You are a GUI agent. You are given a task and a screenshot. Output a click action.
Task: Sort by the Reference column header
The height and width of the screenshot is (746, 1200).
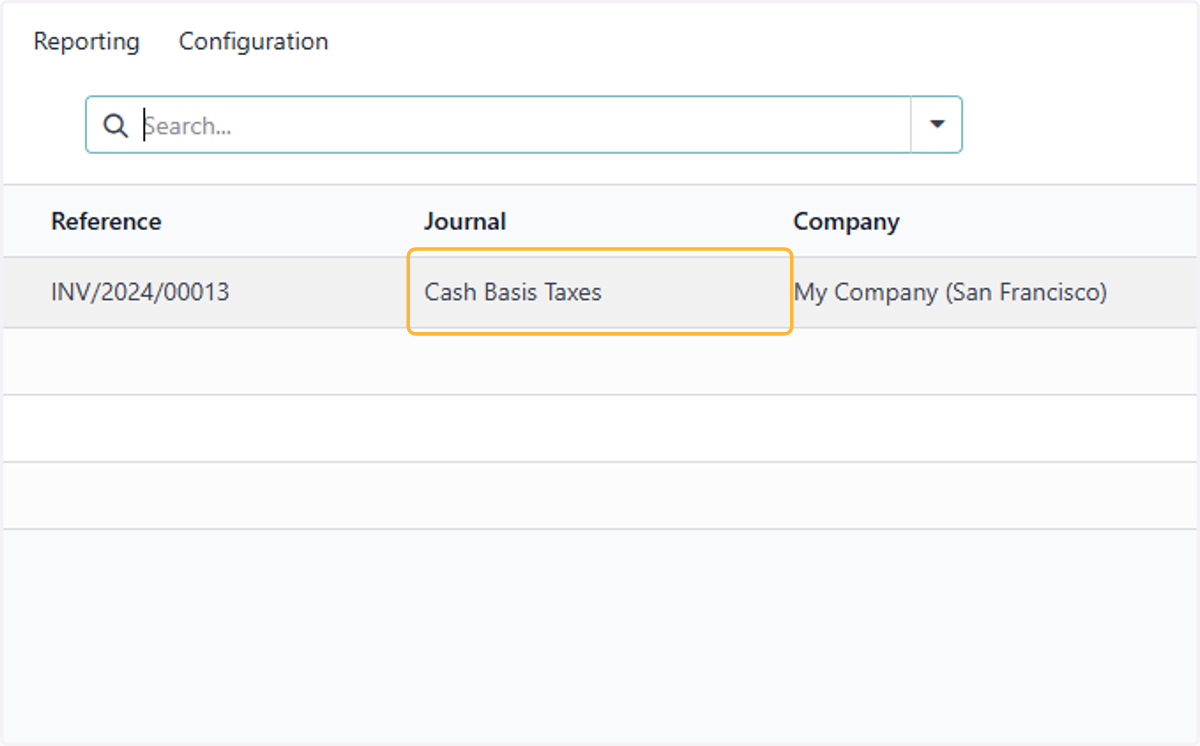tap(106, 221)
